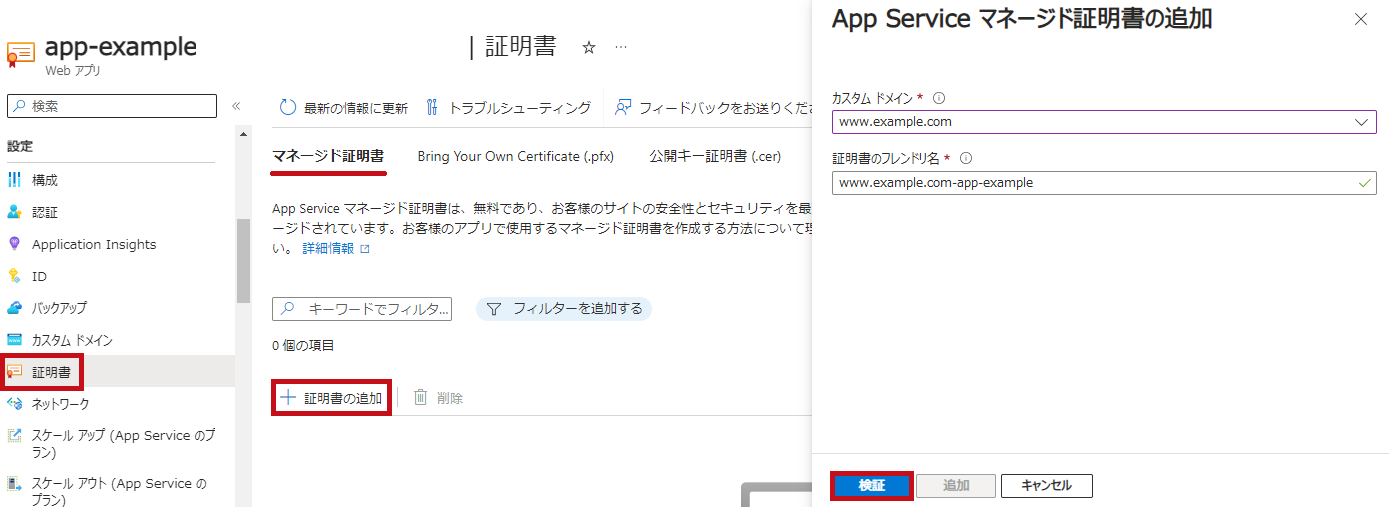Click トラブルシューティング in toolbar
This screenshot has width=1389, height=507.
(x=508, y=107)
